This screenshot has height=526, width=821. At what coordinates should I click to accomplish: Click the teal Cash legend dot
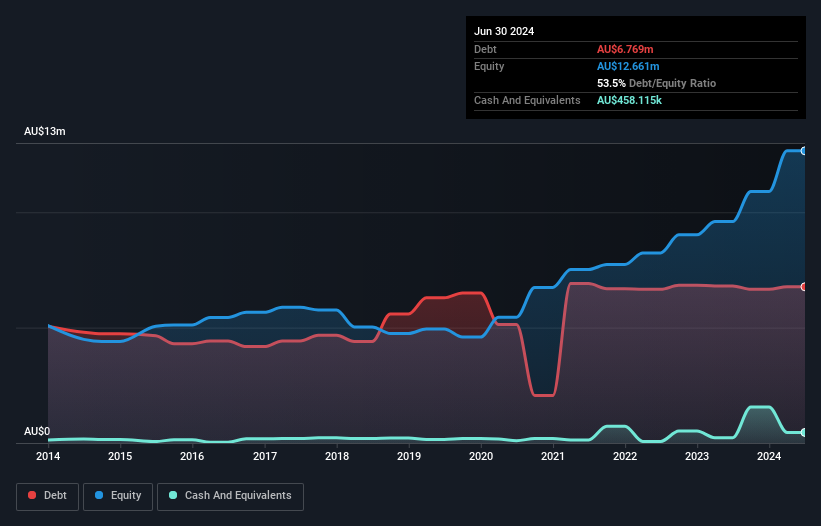tap(174, 496)
